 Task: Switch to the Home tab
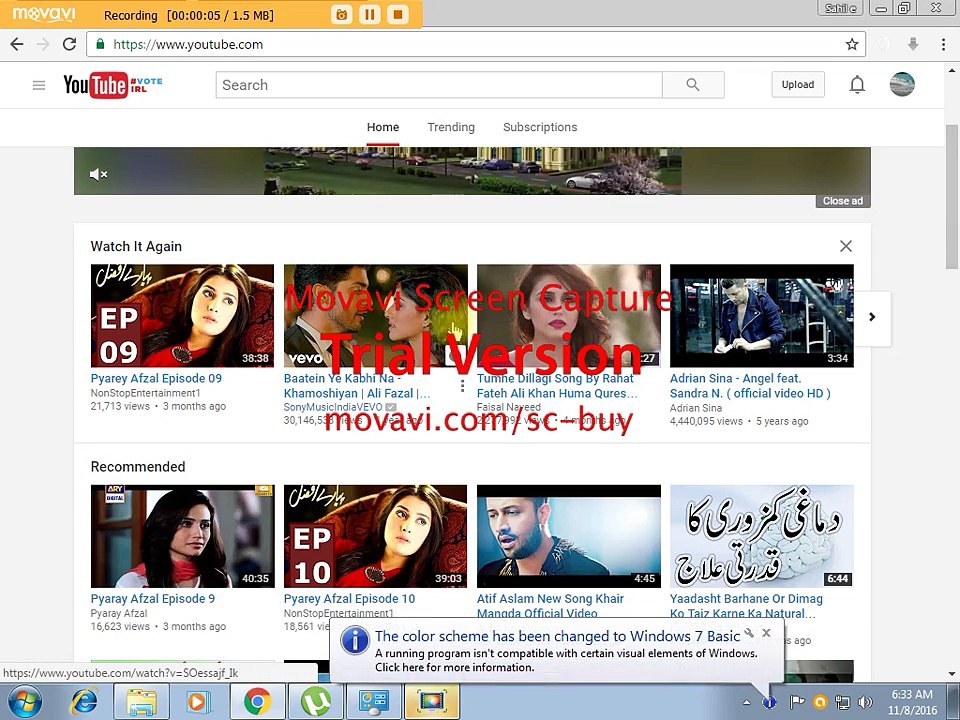pyautogui.click(x=383, y=127)
